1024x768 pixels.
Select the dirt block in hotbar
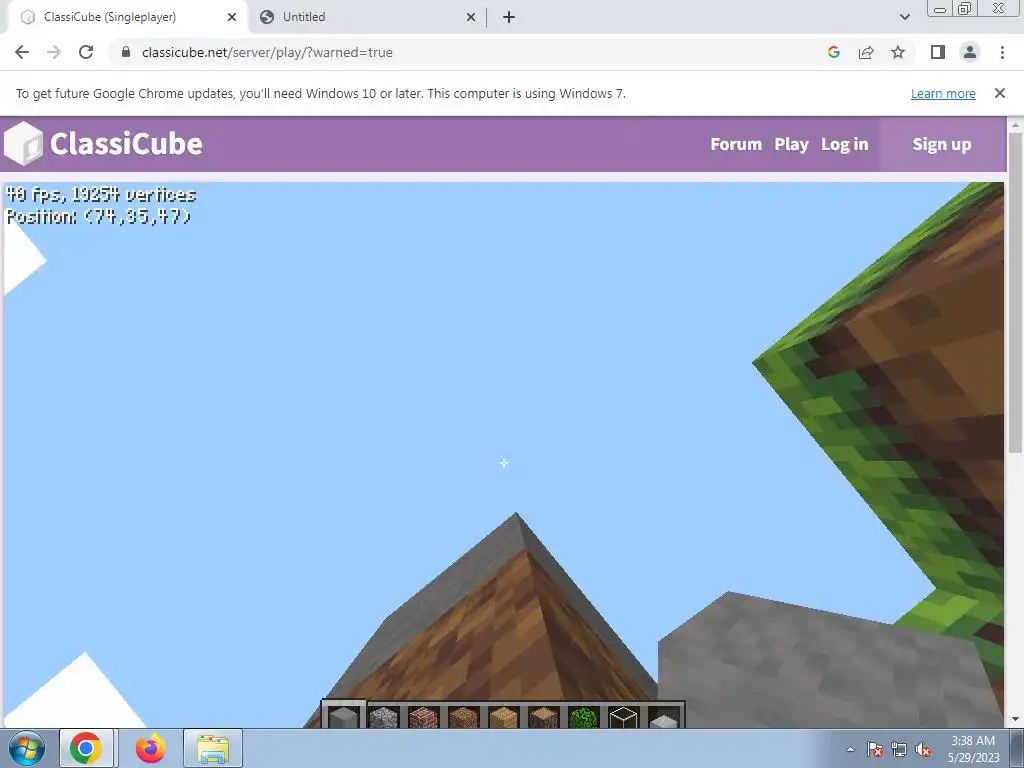[x=464, y=718]
